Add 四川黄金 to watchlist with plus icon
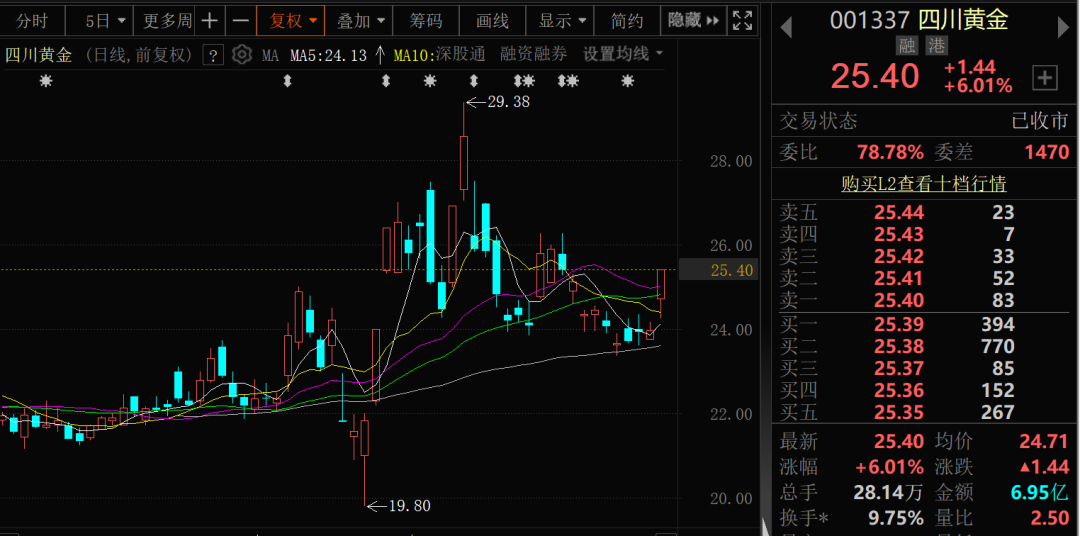Screen dimensions: 1080x536 (x=1045, y=77)
